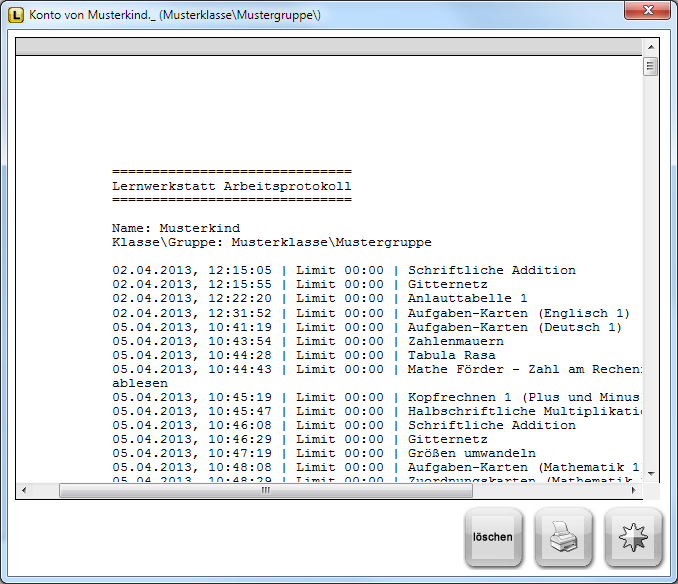This screenshot has width=678, height=584.
Task: Click the Lernwerkstatt Arbeitsprotokoll heading
Action: 231,186
